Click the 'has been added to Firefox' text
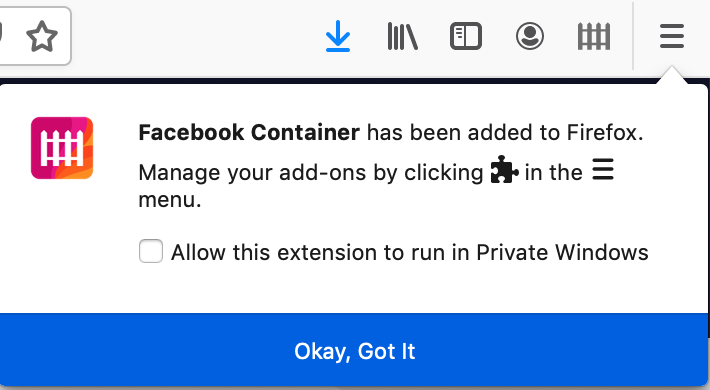This screenshot has width=710, height=390. click(x=505, y=133)
